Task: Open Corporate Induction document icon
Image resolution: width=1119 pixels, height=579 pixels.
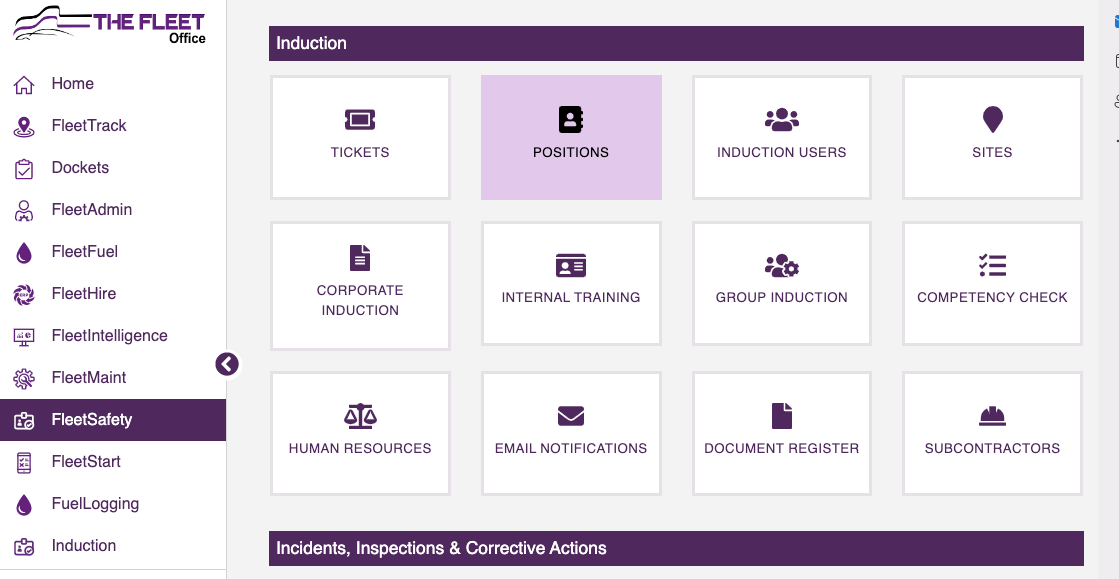Action: tap(360, 258)
